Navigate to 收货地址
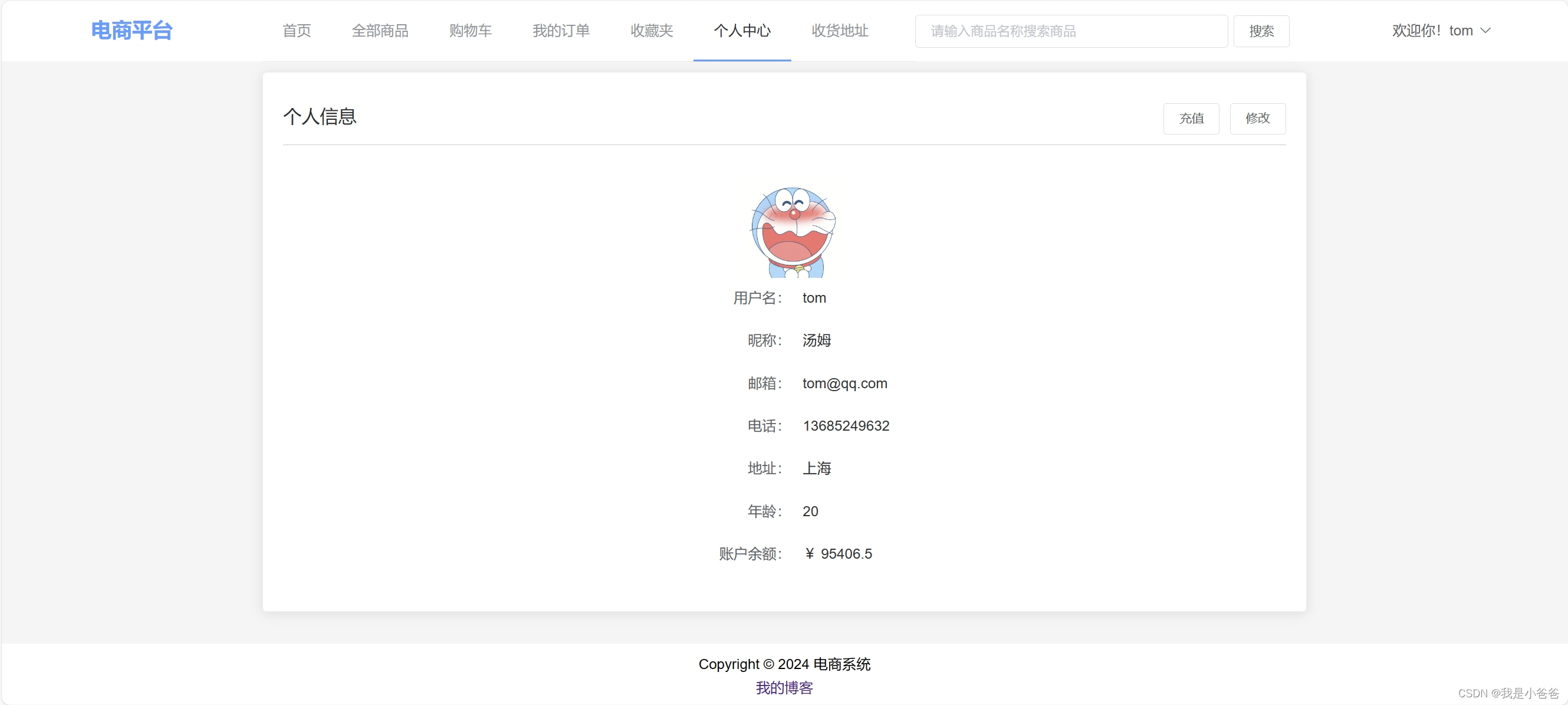This screenshot has width=1568, height=705. tap(839, 31)
